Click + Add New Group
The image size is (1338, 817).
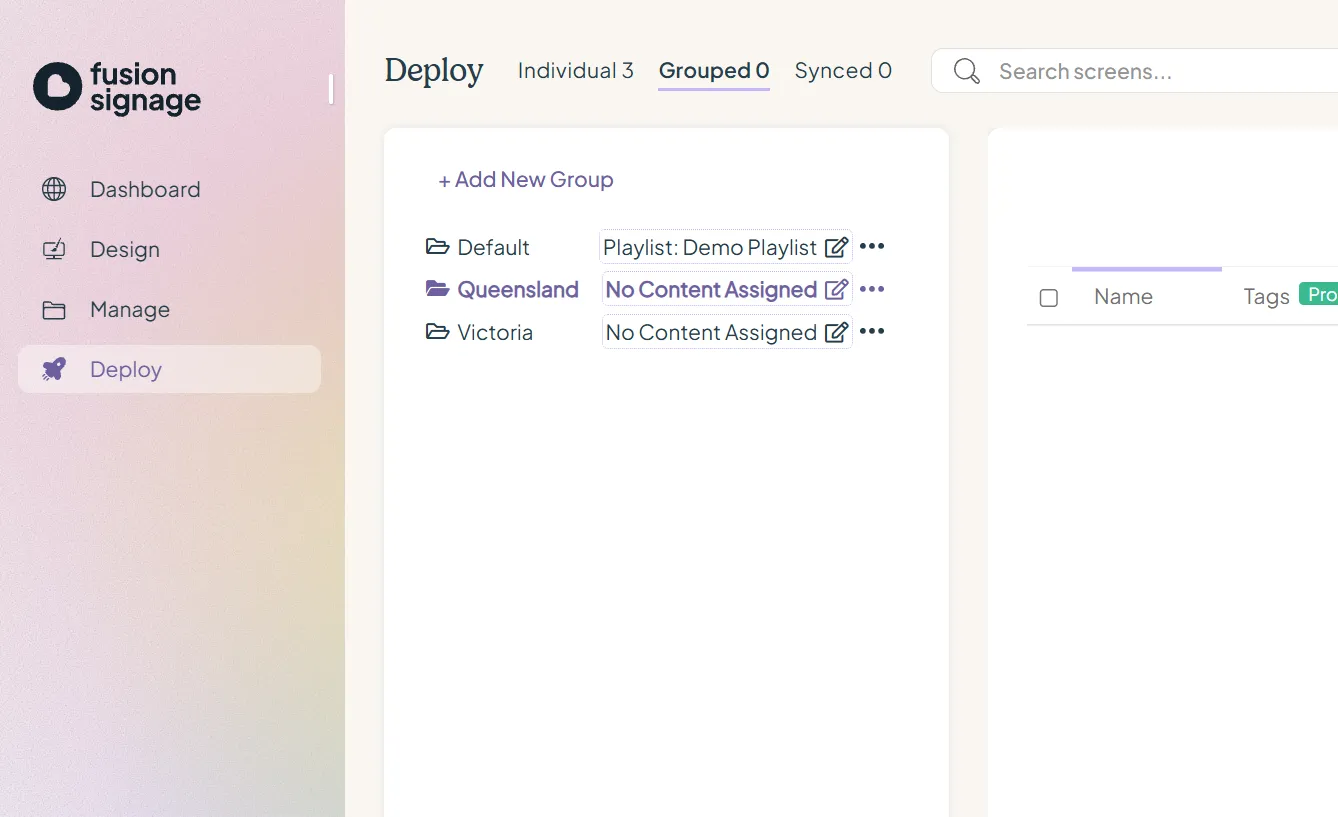point(526,180)
